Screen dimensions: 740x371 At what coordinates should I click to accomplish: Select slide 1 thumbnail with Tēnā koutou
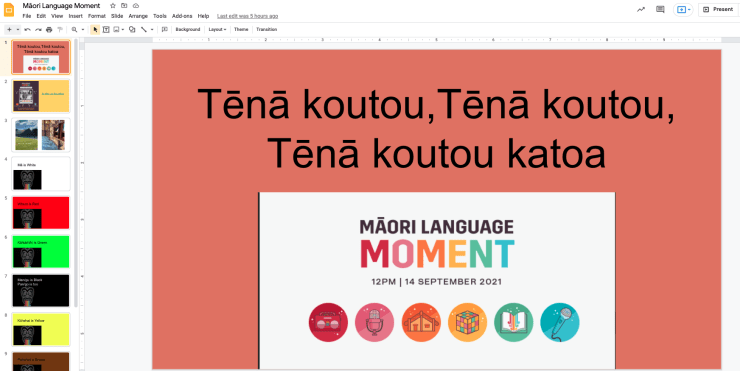tap(41, 57)
